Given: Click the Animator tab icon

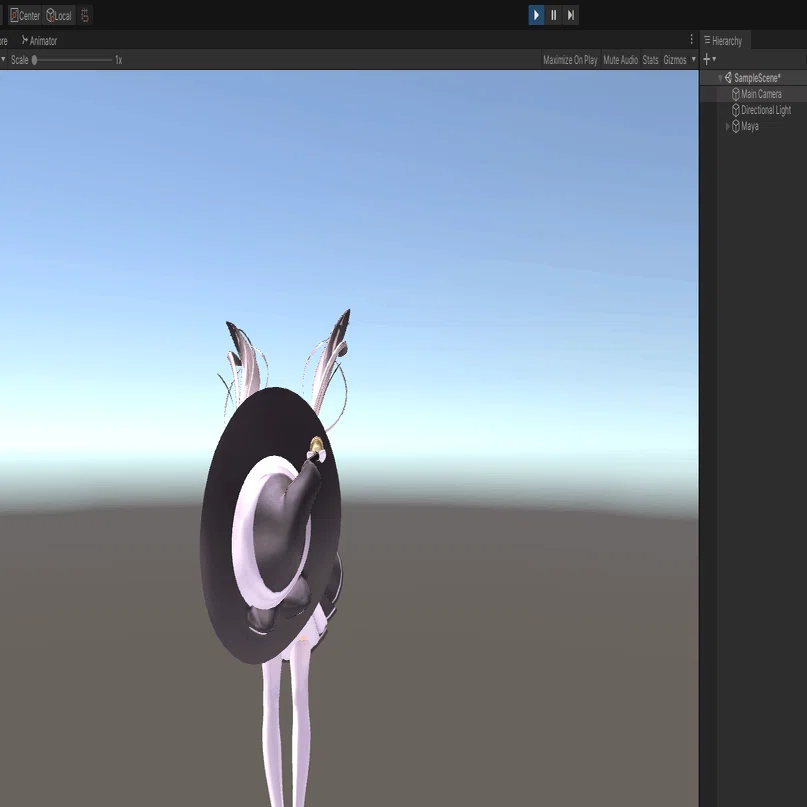Looking at the screenshot, I should [25, 40].
